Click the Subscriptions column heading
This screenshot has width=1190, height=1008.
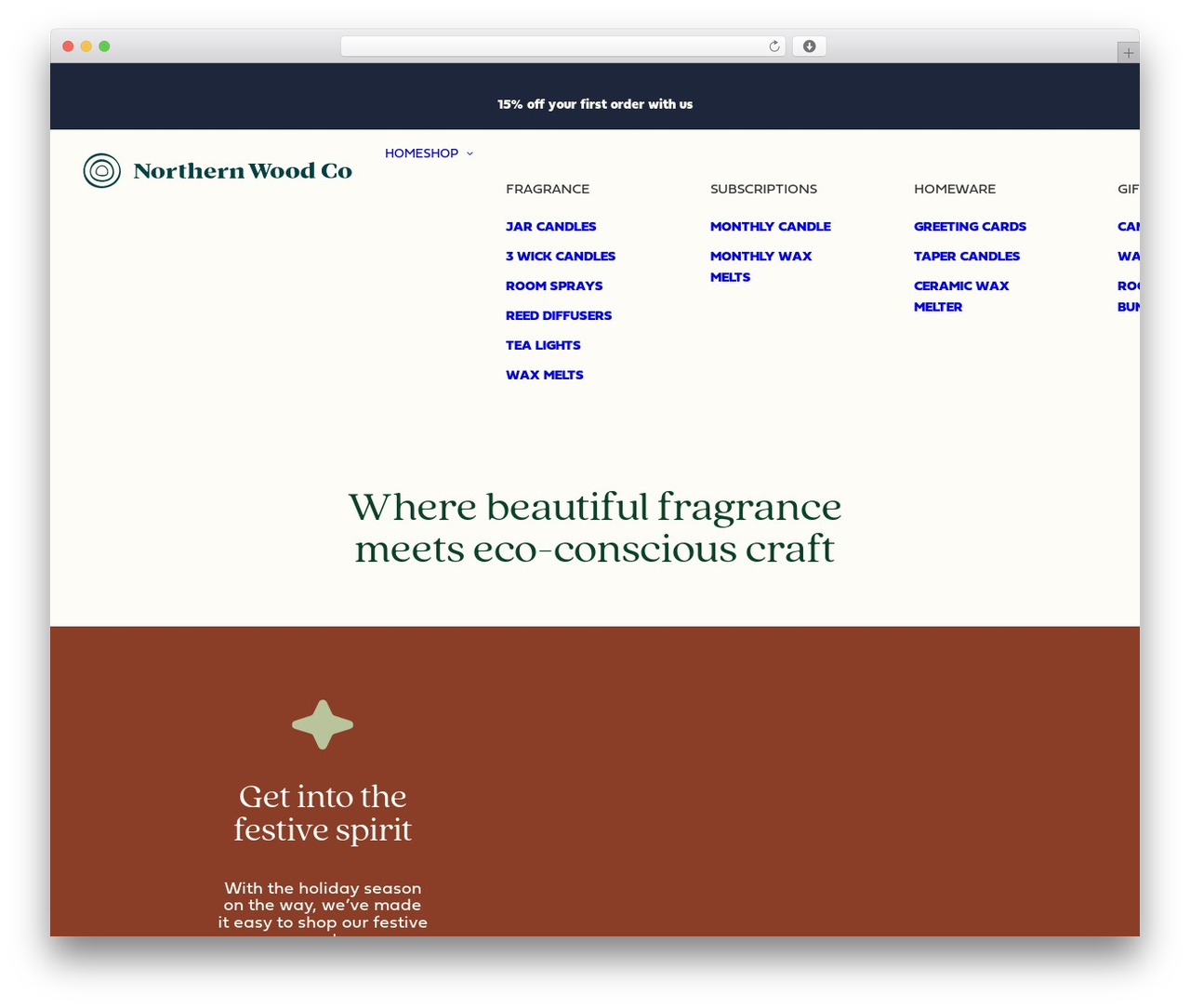(x=763, y=189)
